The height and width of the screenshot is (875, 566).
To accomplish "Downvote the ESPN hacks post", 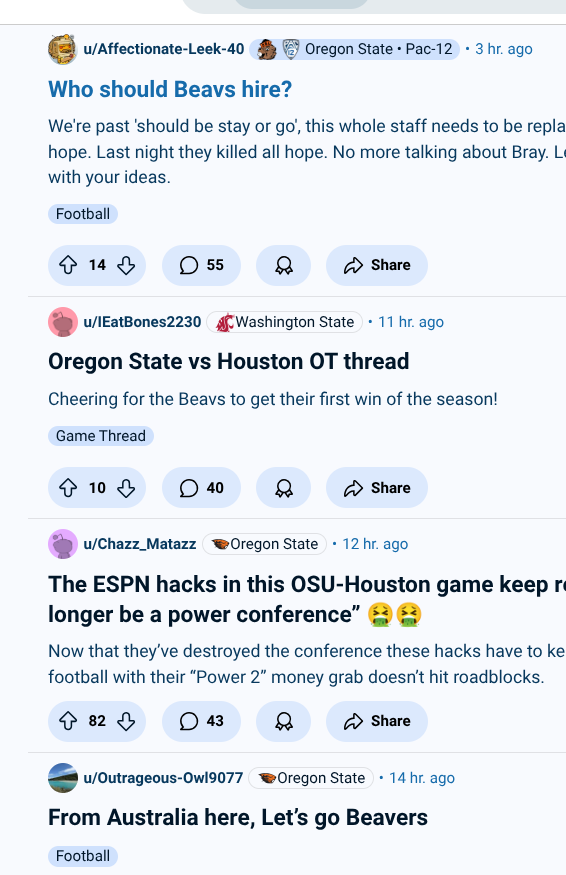I will coord(126,721).
